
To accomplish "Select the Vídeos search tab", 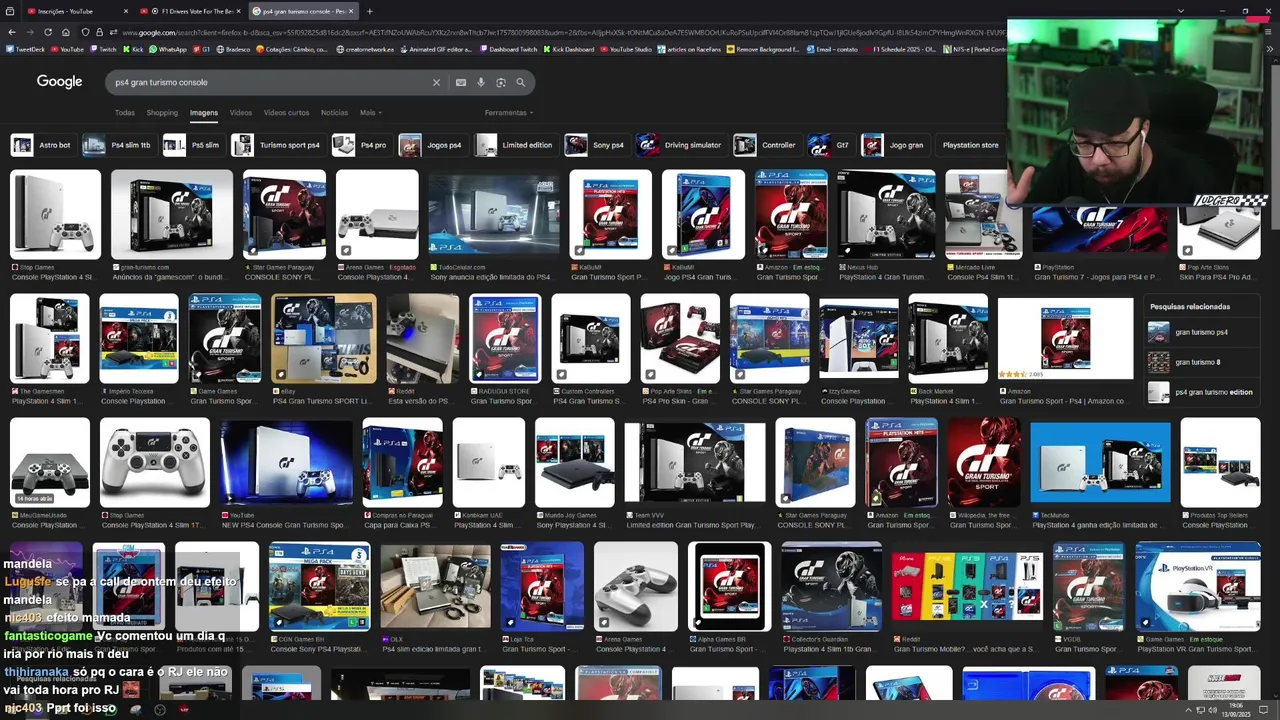I will click(241, 113).
